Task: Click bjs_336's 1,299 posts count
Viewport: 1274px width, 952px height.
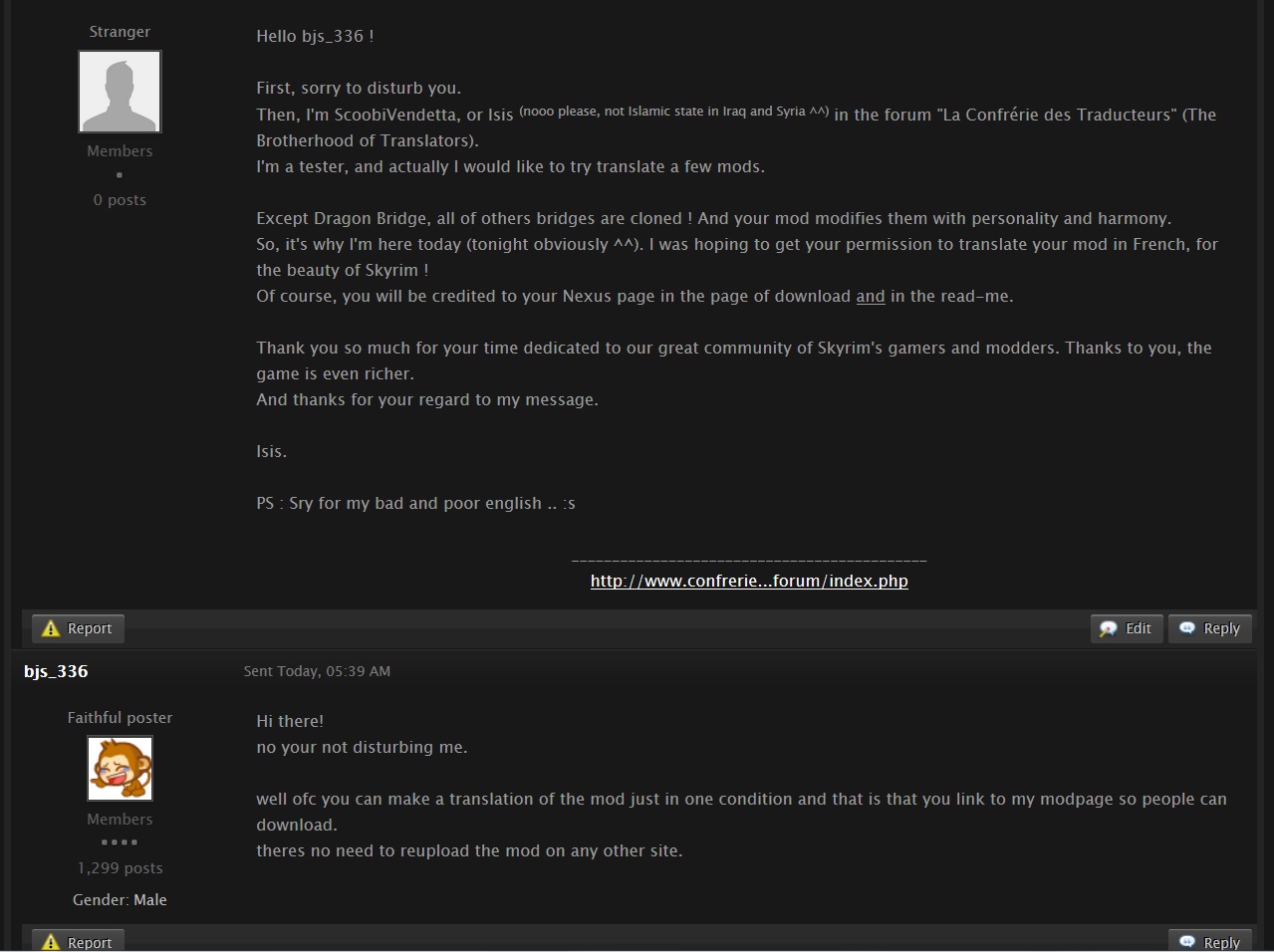Action: click(x=120, y=867)
